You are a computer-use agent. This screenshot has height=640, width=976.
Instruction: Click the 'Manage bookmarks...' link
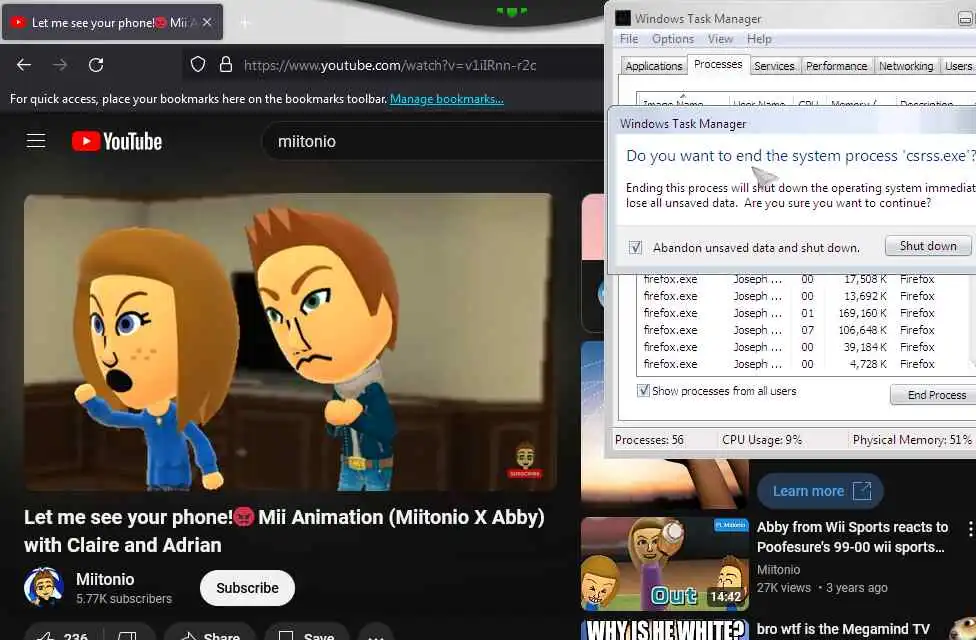(x=446, y=99)
